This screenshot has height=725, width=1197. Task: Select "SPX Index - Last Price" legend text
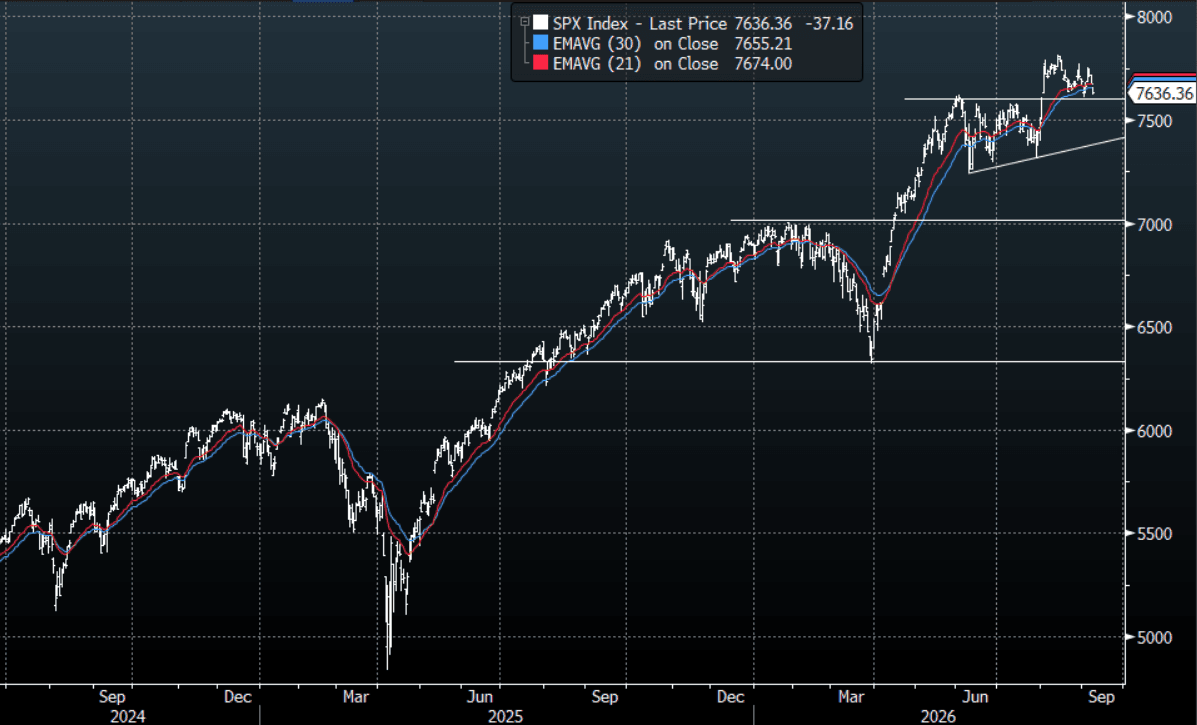(640, 24)
